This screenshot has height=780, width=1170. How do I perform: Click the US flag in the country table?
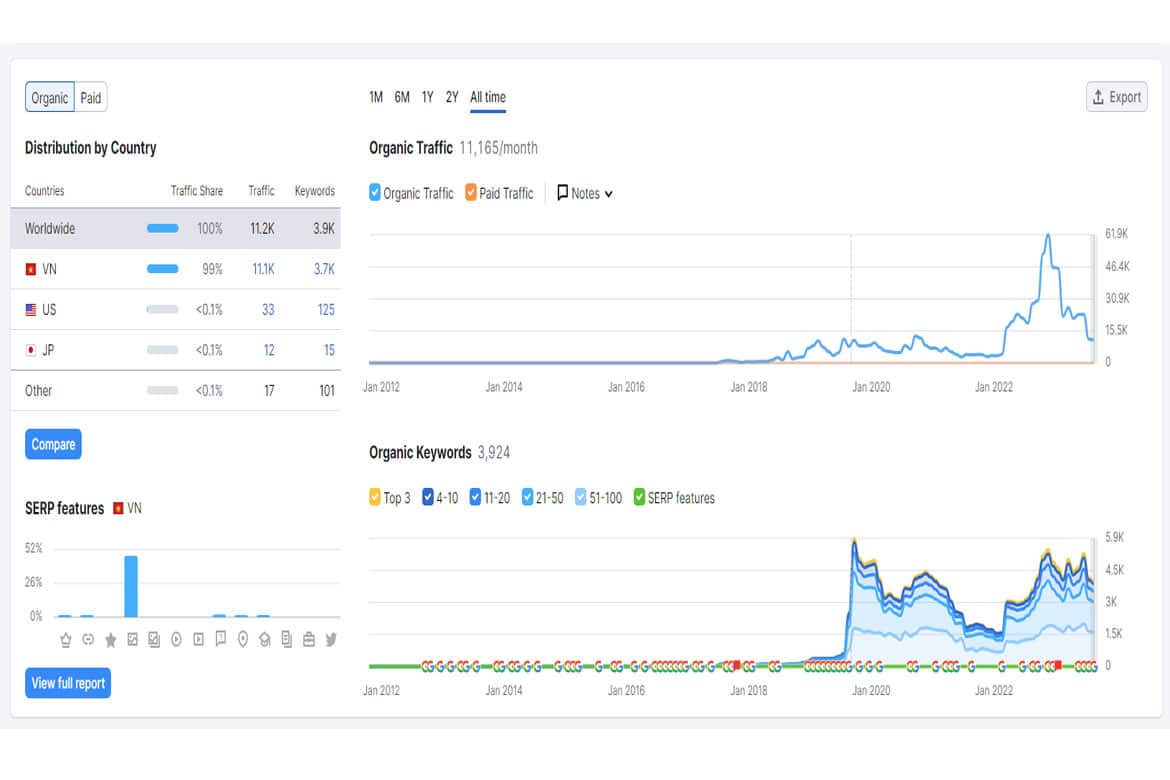[31, 310]
